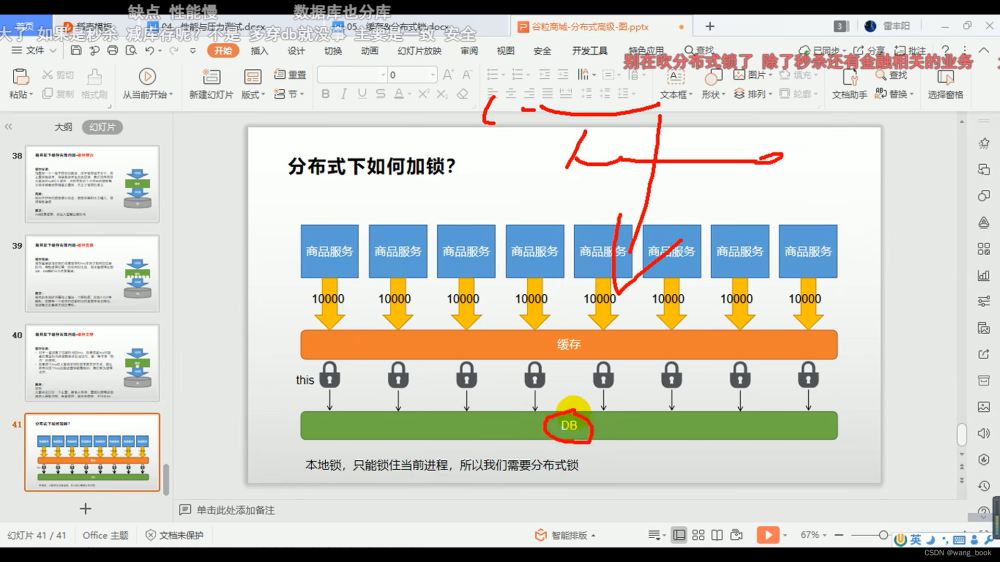The width and height of the screenshot is (1000, 562).
Task: Click the Comment (批注) button
Action: pyautogui.click(x=910, y=50)
